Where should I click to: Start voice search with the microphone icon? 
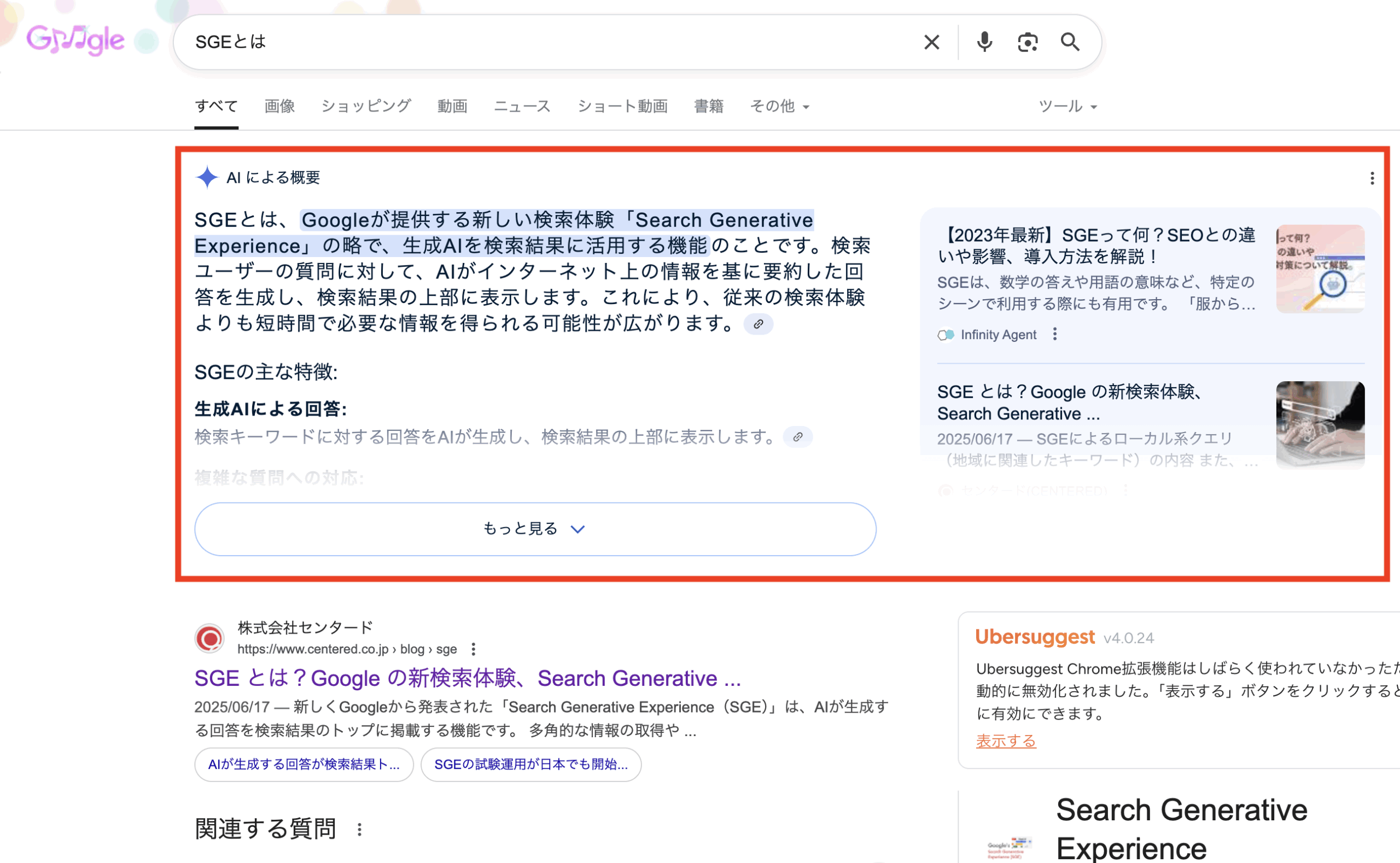click(984, 42)
